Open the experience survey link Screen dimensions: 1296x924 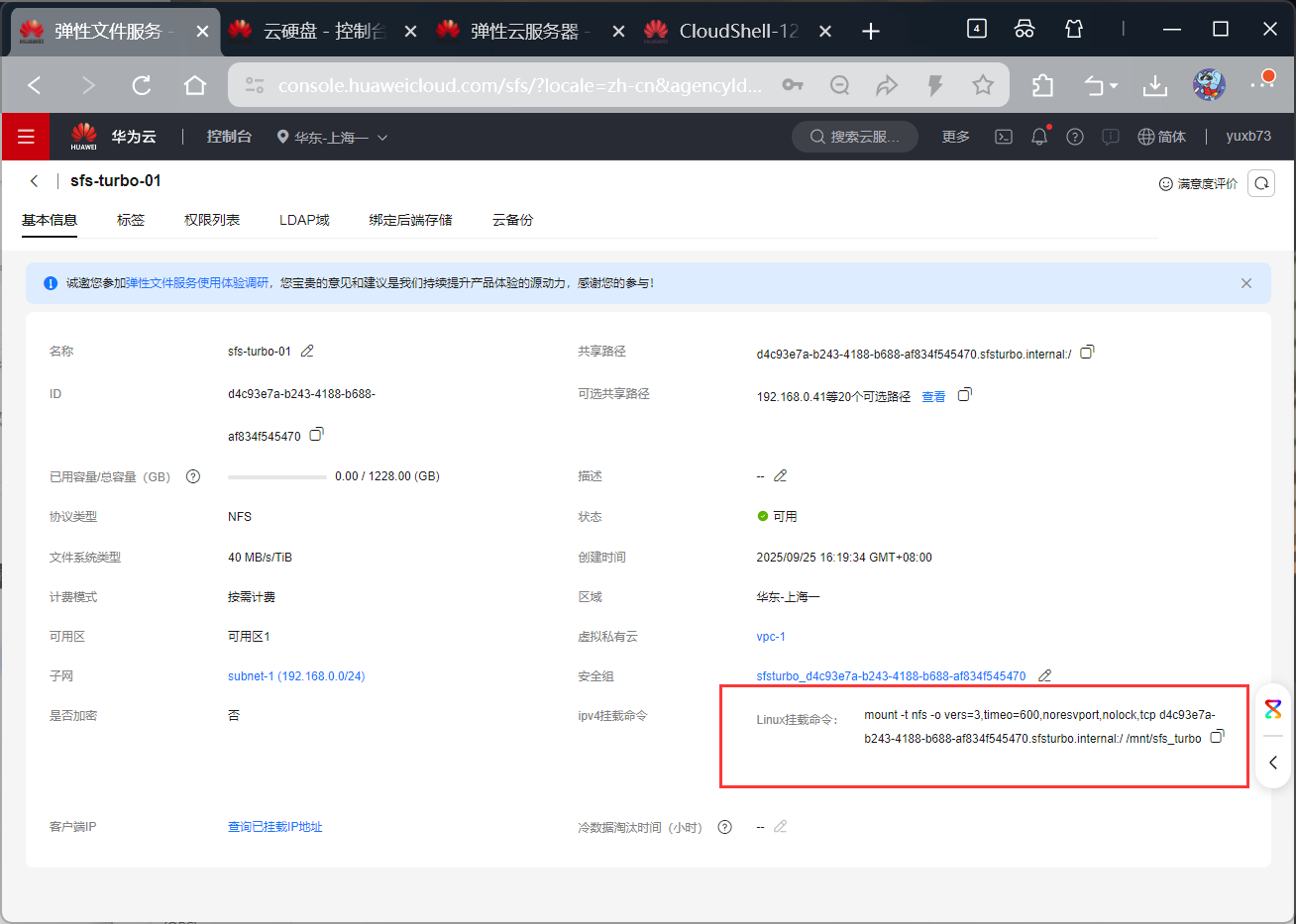click(197, 283)
